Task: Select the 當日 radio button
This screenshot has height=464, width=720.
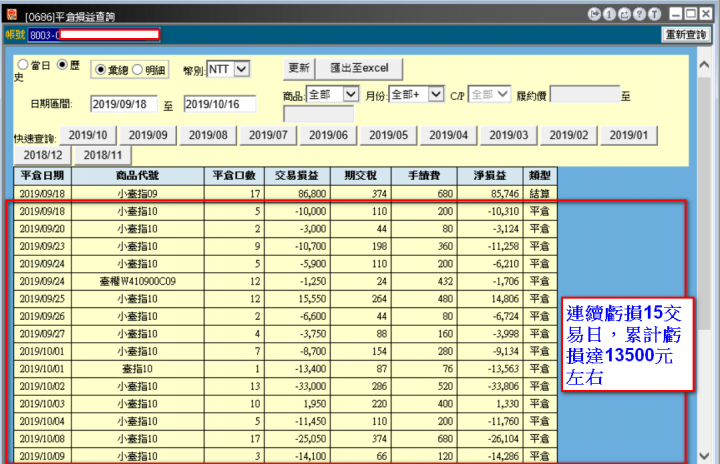Action: point(22,65)
